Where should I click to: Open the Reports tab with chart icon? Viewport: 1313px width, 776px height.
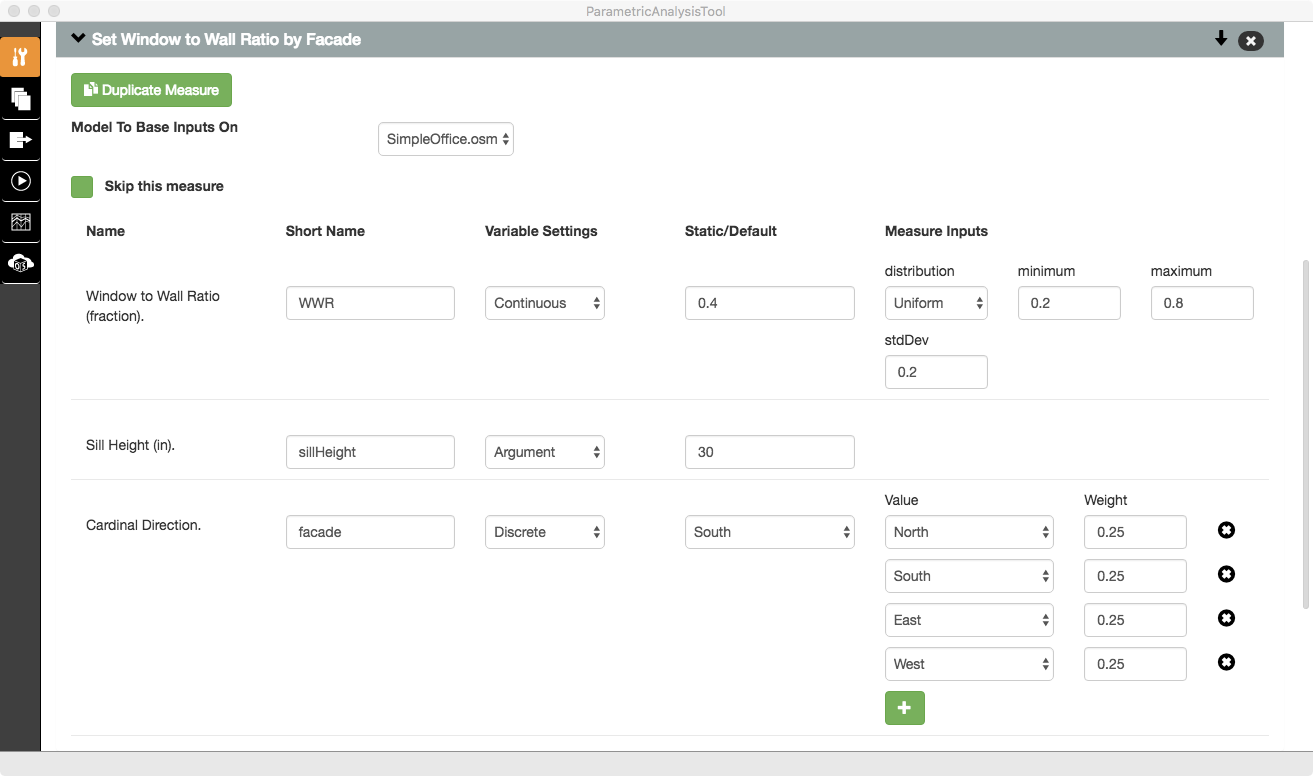[20, 222]
